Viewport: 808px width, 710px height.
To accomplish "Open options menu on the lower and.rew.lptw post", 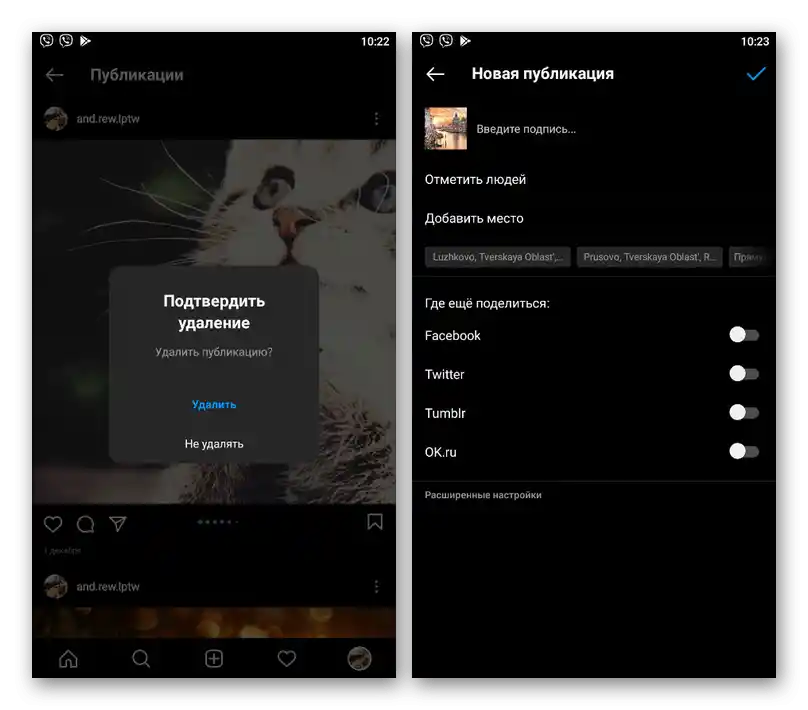I will tap(377, 585).
